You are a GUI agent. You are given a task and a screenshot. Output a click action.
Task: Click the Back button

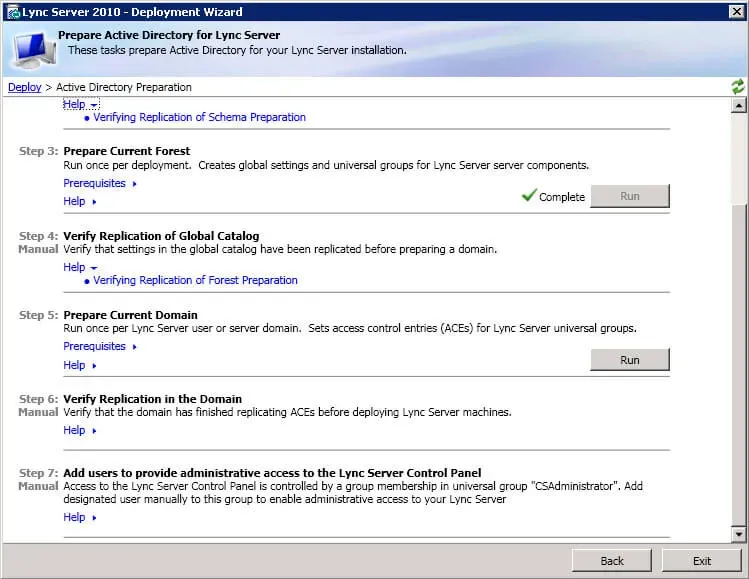612,560
